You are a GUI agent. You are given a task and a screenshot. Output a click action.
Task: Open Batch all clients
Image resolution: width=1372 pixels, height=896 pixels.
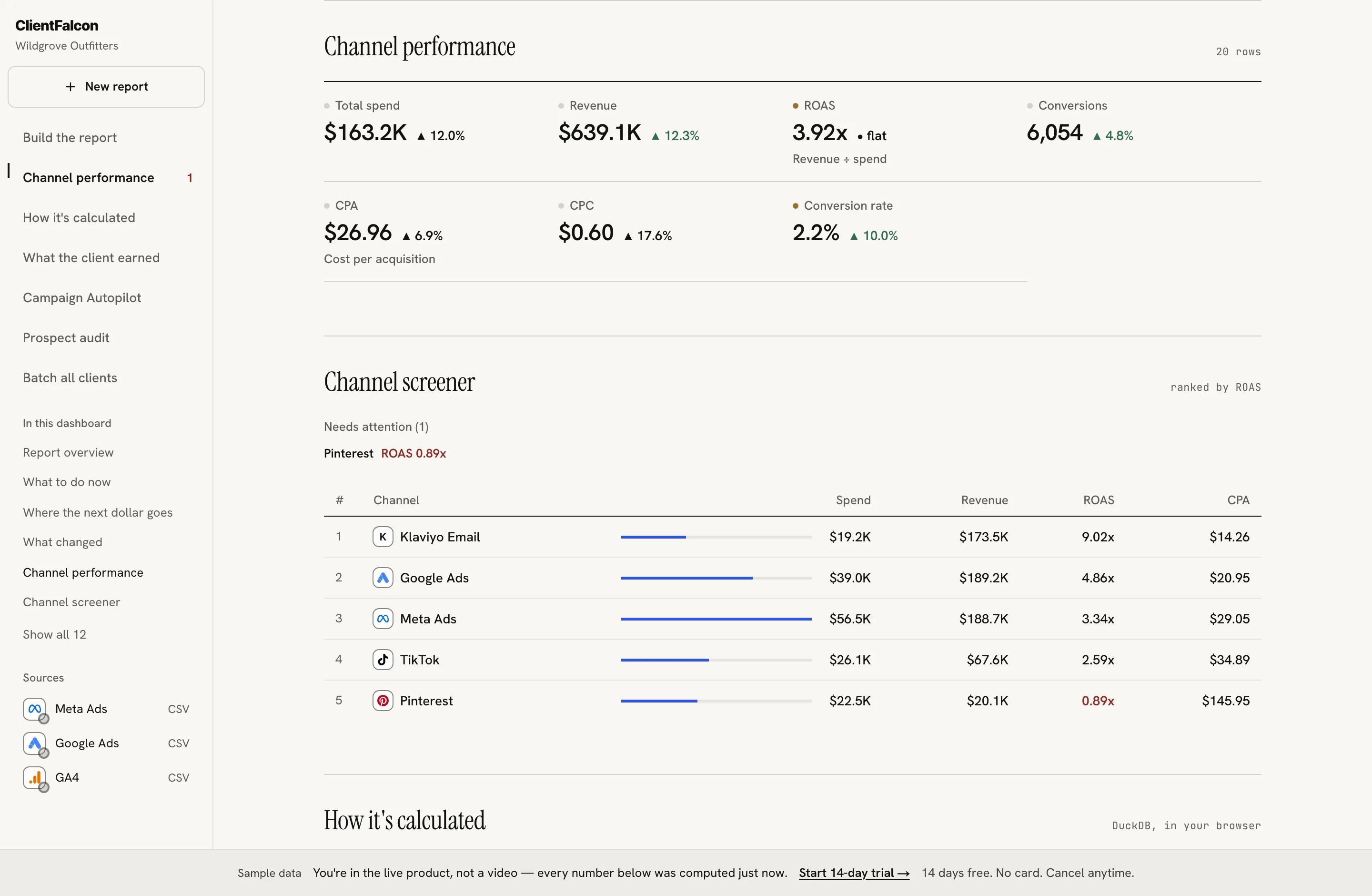[x=70, y=377]
